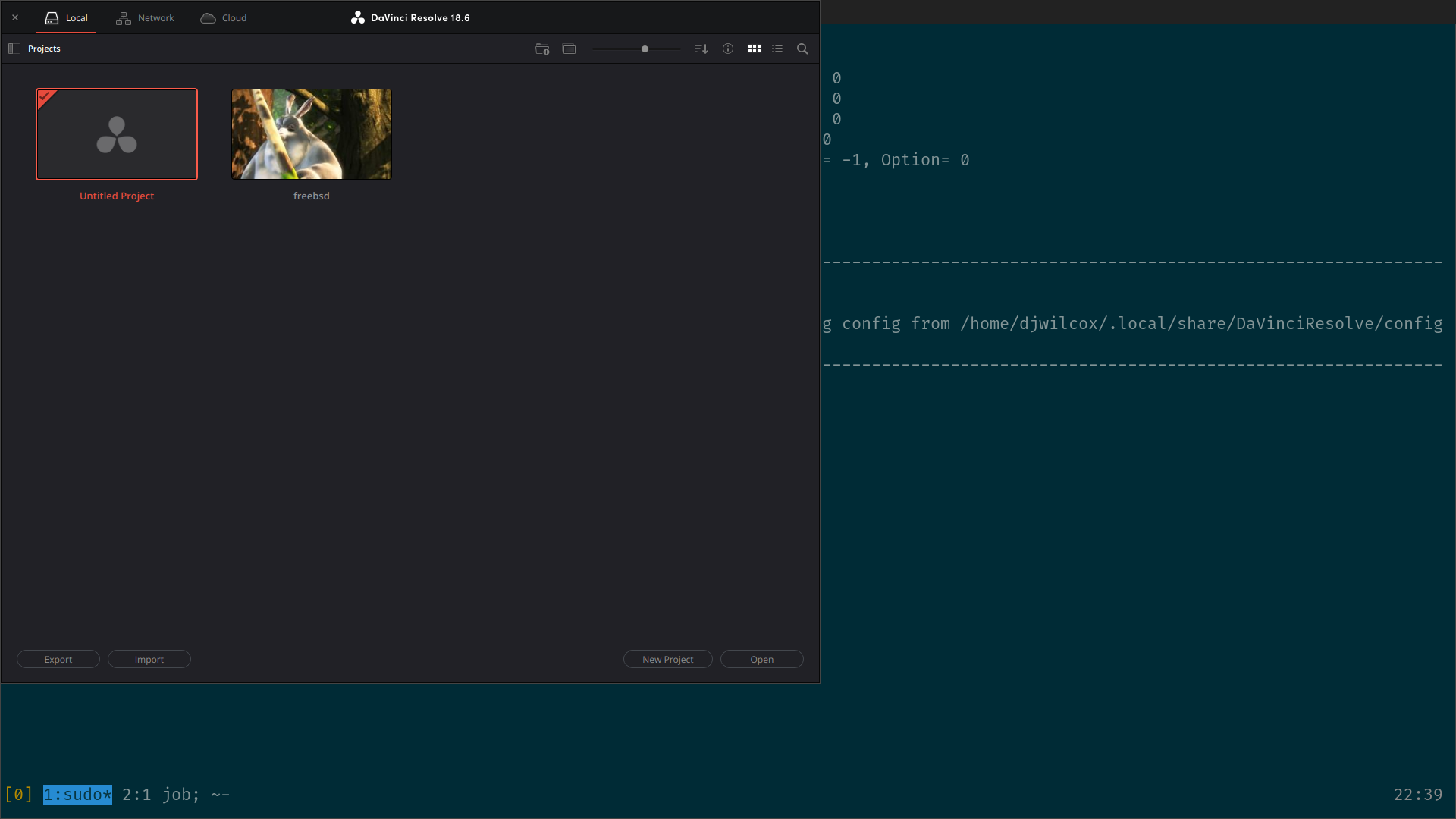This screenshot has height=819, width=1456.
Task: Select the freebsd project thumbnail
Action: click(x=312, y=134)
